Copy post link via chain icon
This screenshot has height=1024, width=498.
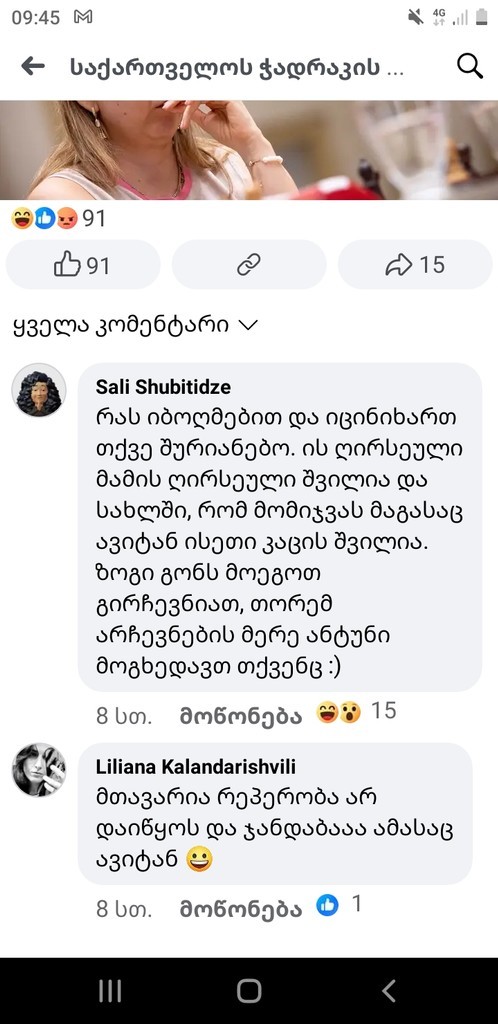pos(249,264)
